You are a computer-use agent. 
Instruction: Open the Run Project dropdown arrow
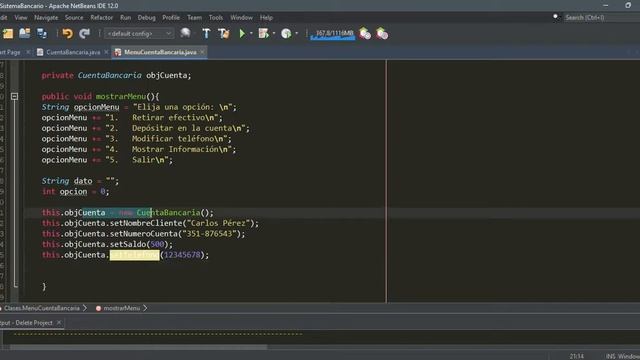[251, 33]
